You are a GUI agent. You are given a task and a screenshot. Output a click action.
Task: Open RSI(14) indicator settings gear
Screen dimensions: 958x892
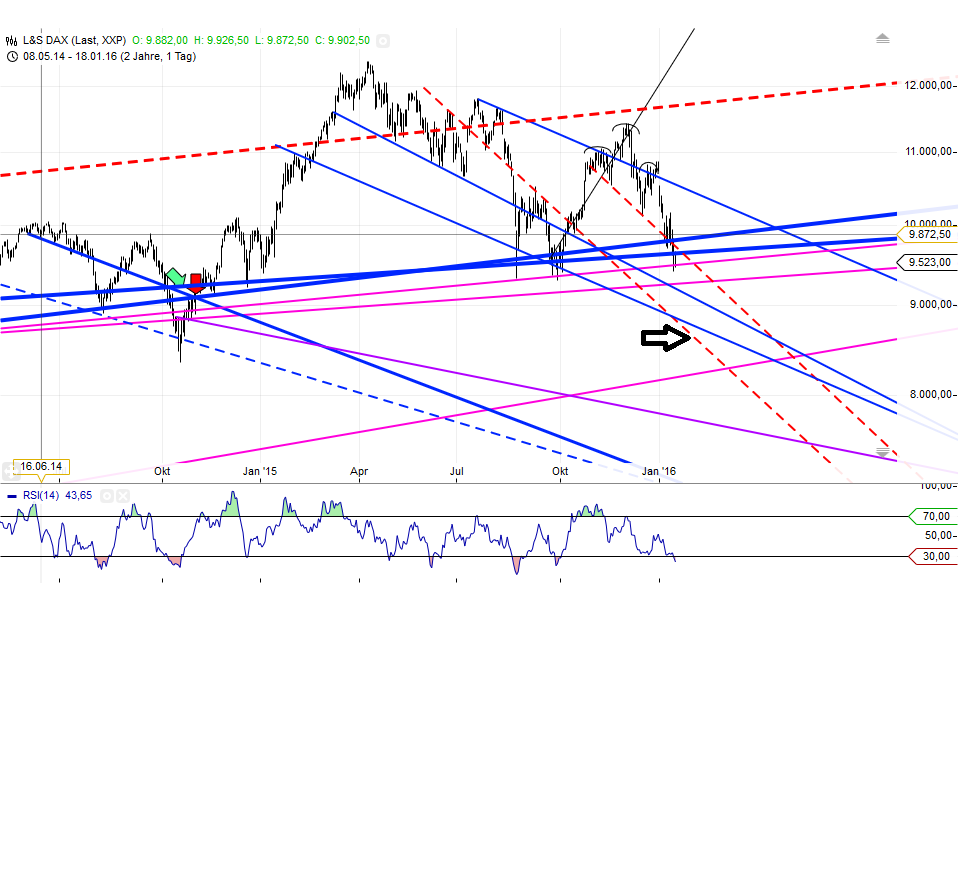coord(107,496)
